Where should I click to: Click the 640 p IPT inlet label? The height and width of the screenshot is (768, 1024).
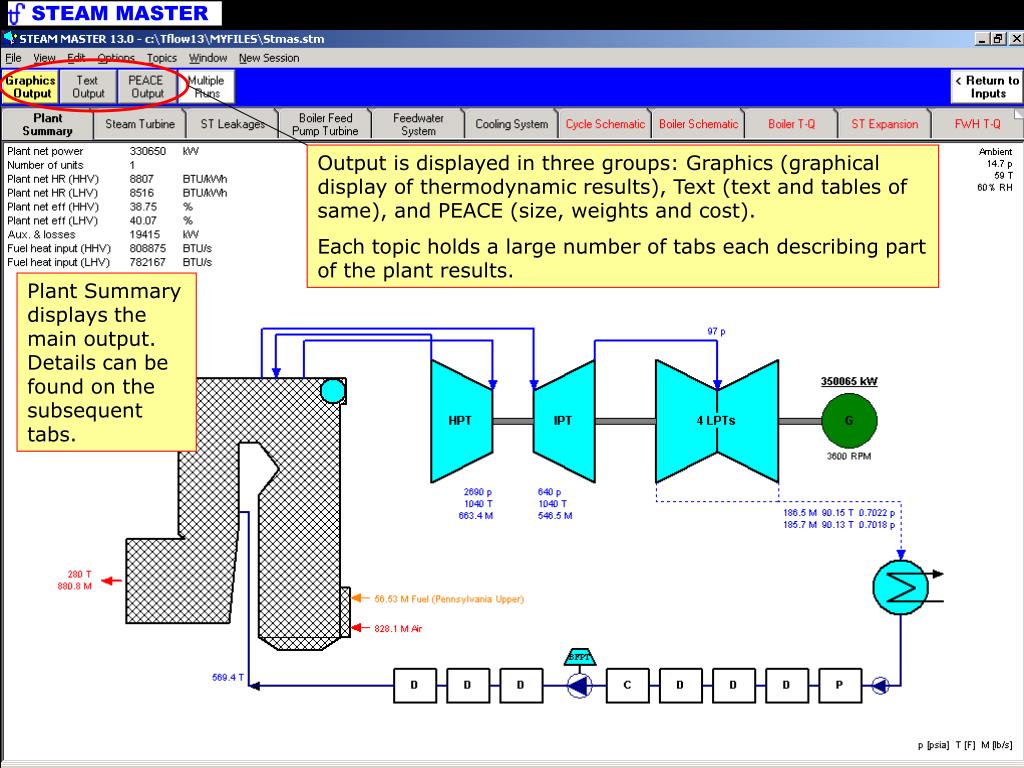tap(549, 492)
